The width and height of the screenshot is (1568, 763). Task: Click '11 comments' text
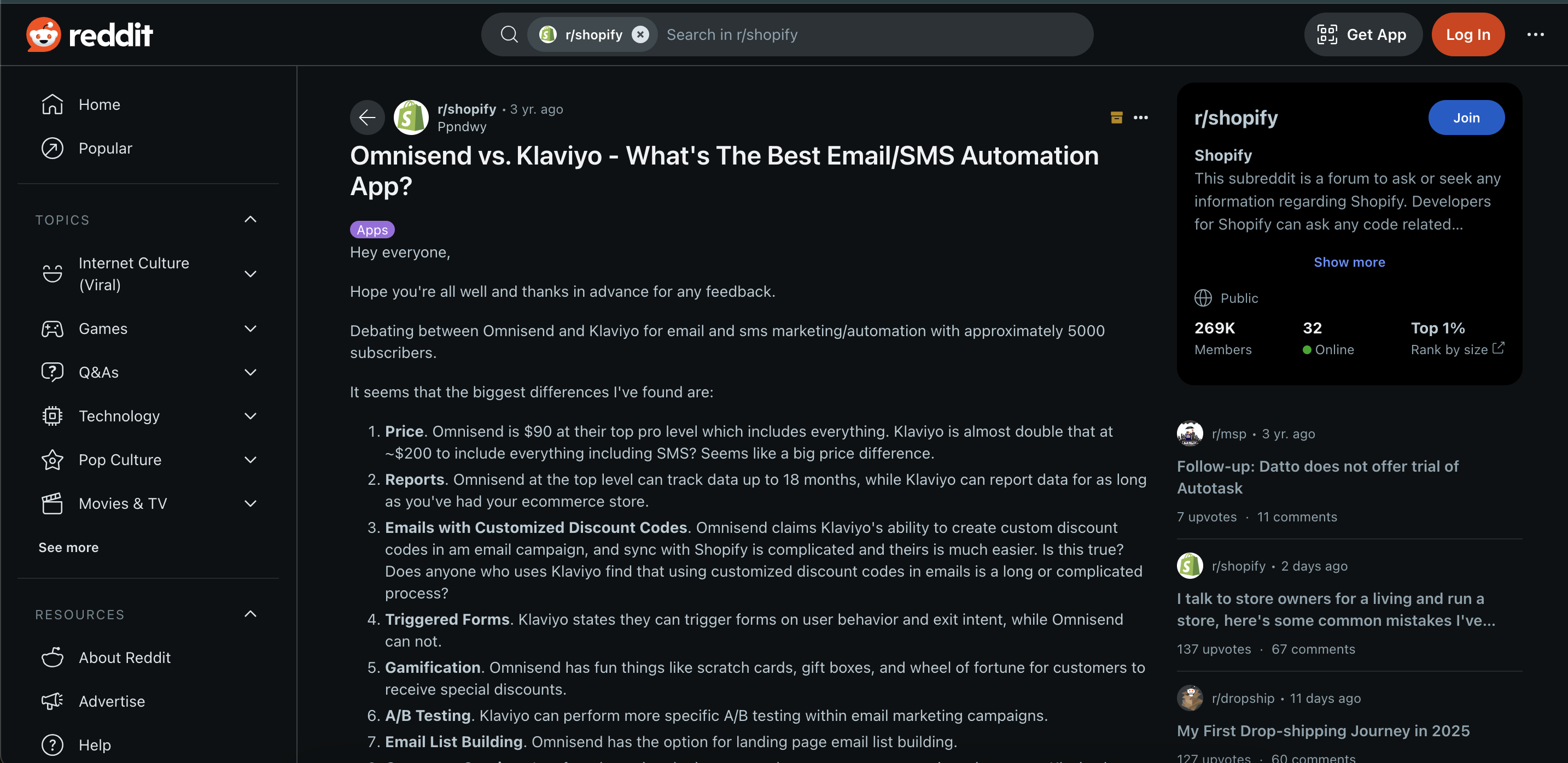[1297, 517]
